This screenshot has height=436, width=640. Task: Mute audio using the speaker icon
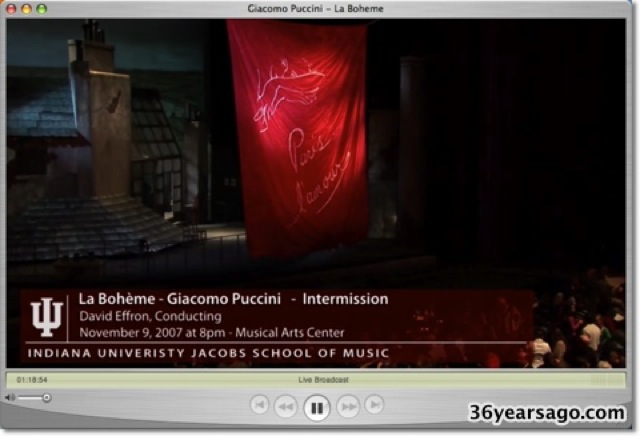click(x=10, y=397)
